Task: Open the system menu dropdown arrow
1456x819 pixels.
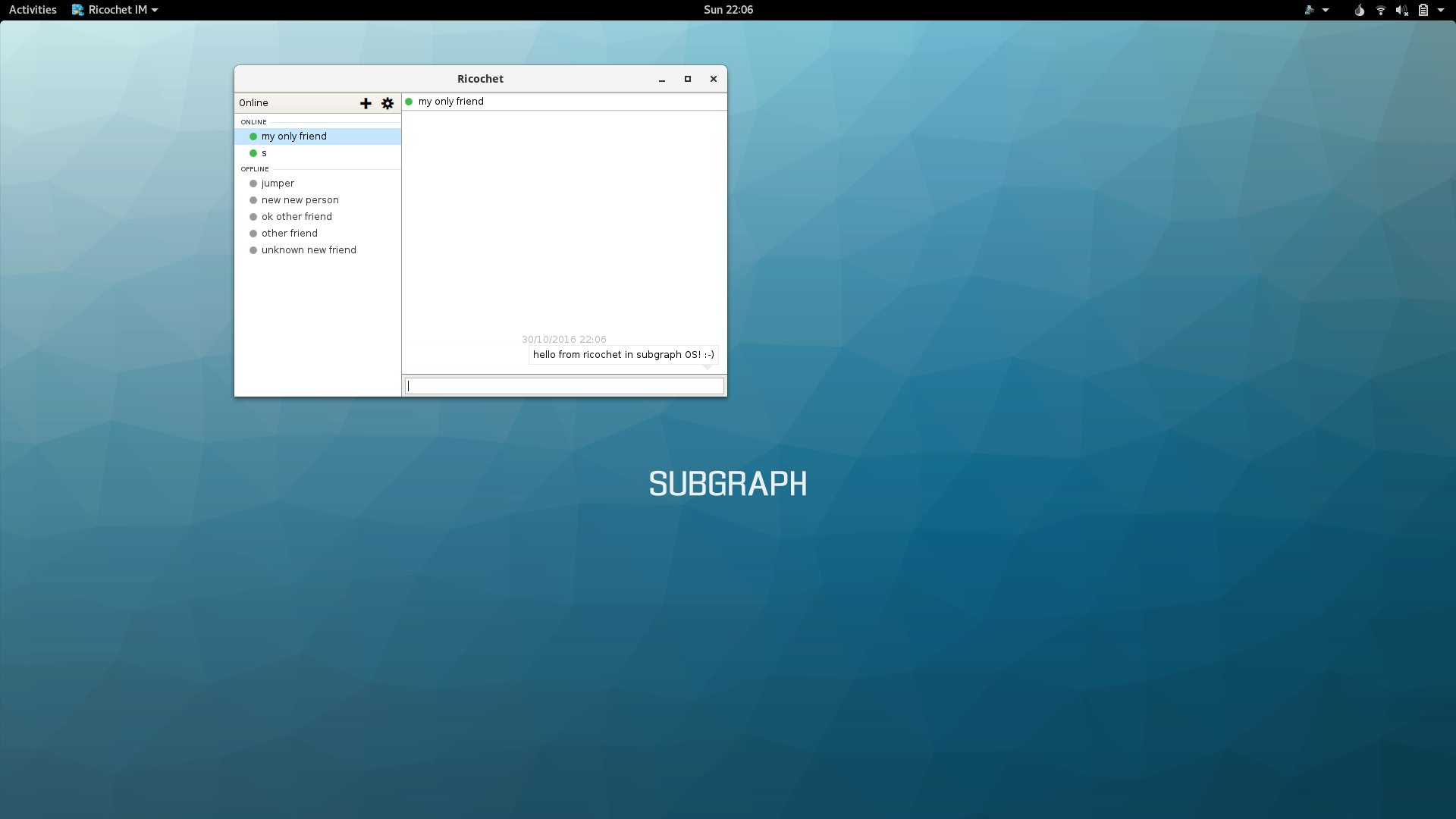Action: click(1441, 10)
